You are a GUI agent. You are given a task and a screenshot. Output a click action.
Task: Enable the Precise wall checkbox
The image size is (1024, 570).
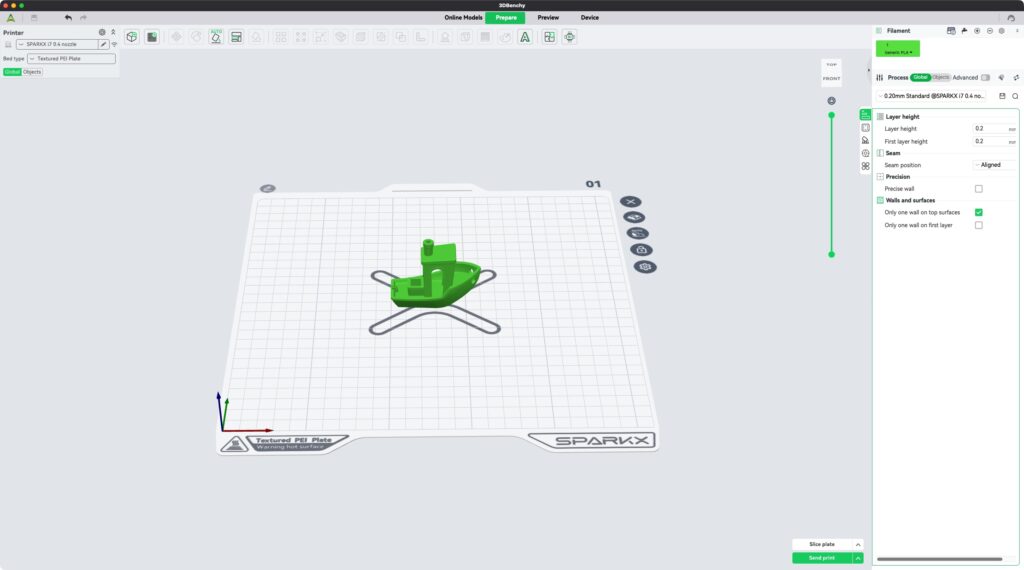click(978, 189)
